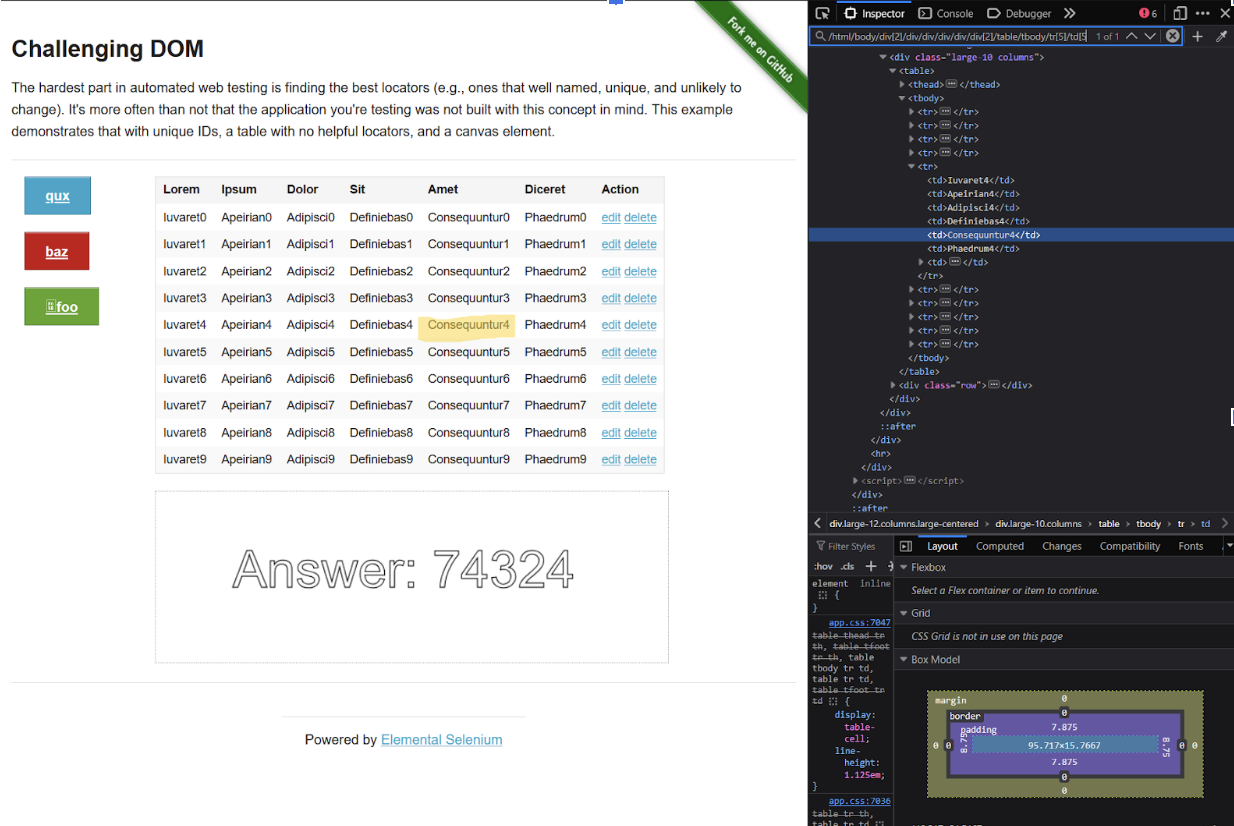
Task: Collapse the div large-10 columns node
Action: click(x=884, y=57)
